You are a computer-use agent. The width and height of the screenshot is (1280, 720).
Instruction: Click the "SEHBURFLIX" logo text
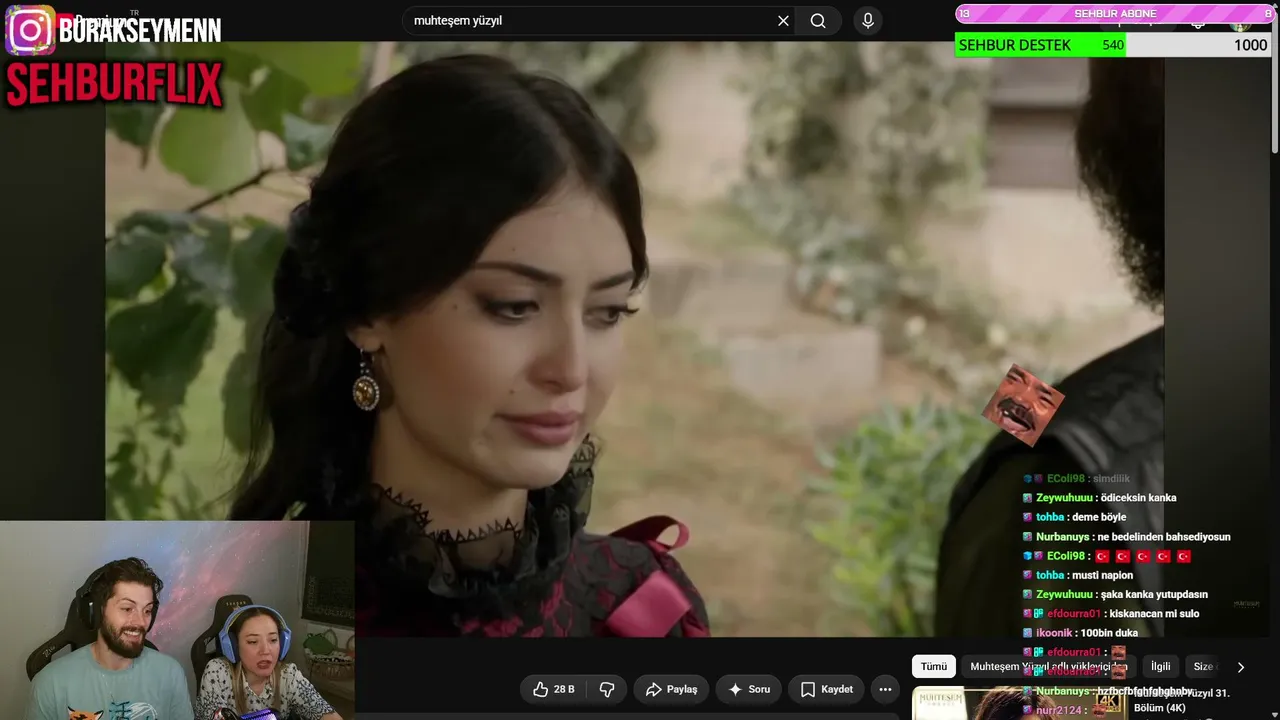tap(114, 85)
